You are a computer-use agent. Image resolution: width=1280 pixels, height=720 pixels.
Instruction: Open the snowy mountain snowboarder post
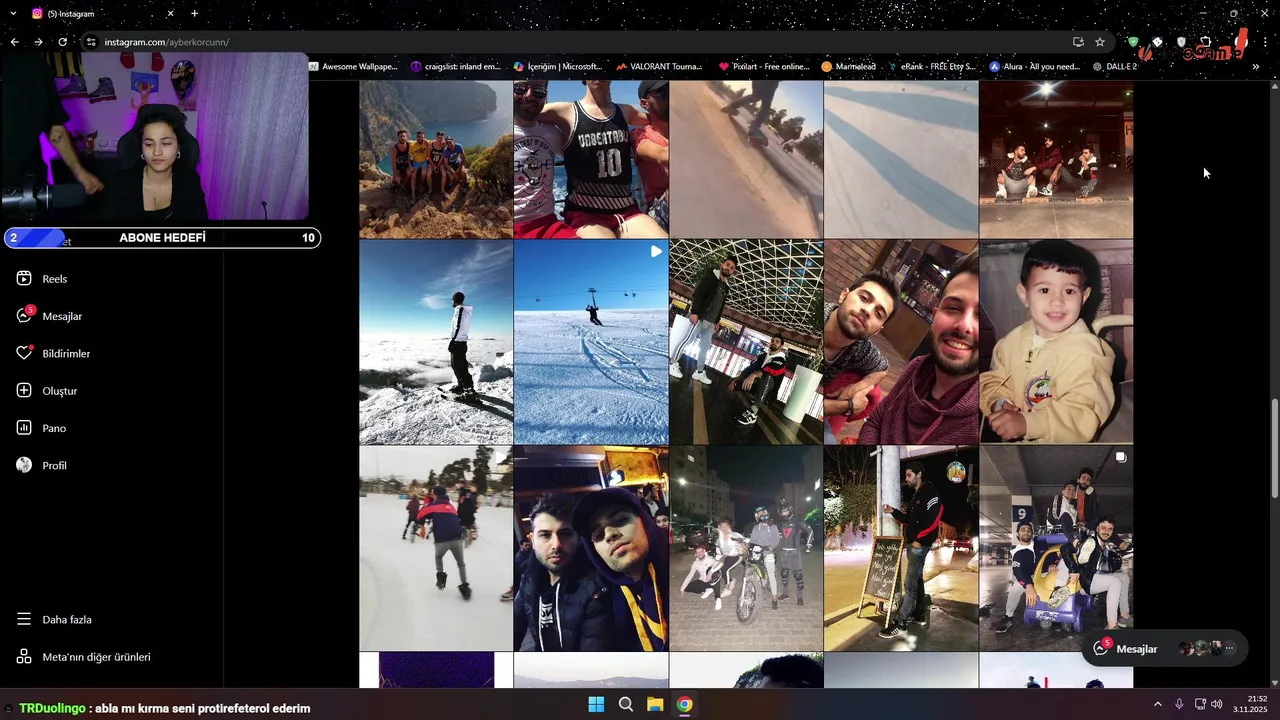click(436, 342)
